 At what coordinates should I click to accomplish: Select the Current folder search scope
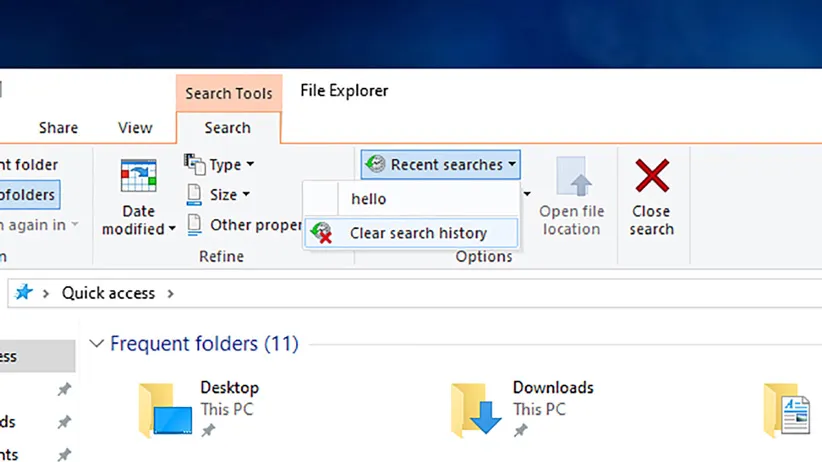28,165
